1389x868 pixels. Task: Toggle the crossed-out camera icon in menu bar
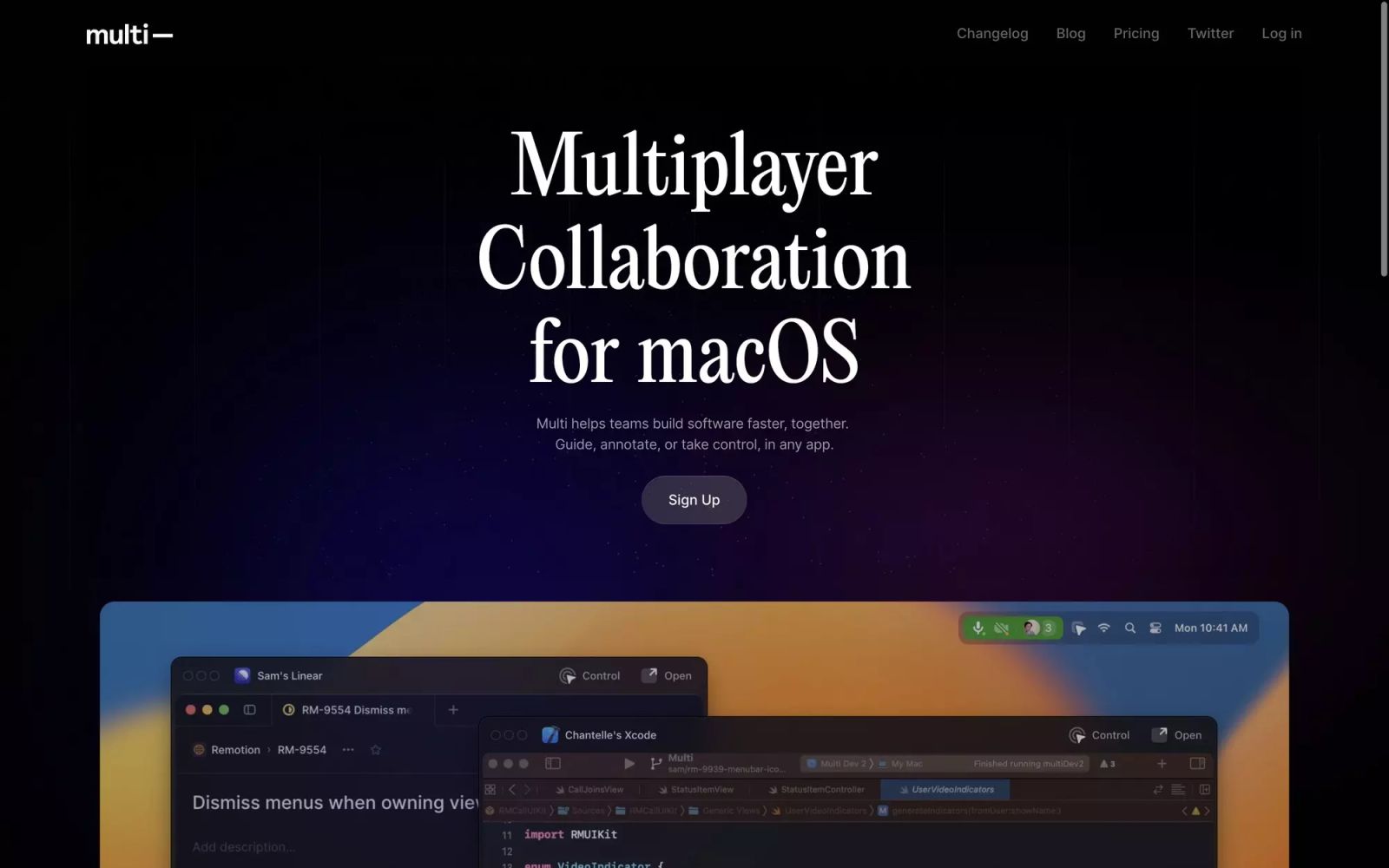point(1002,628)
